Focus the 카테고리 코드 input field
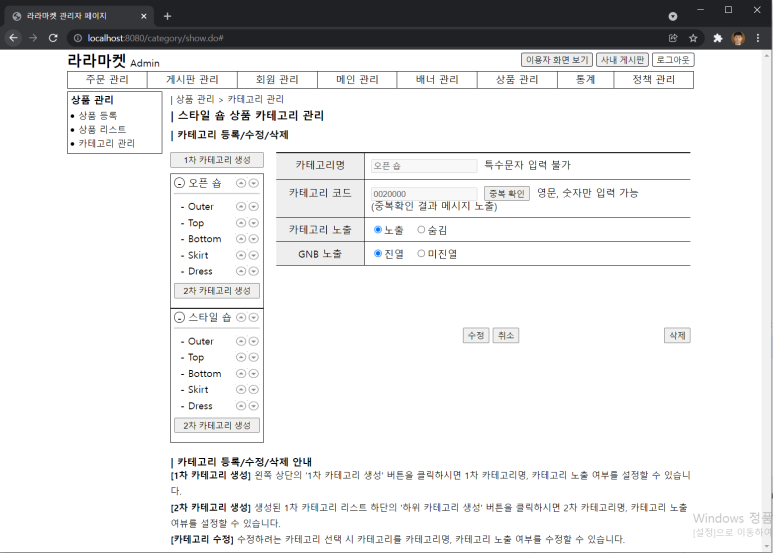 coord(424,194)
